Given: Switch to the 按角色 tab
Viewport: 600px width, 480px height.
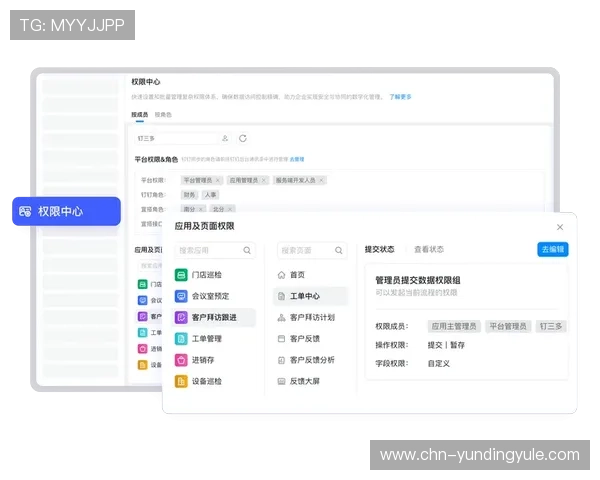Looking at the screenshot, I should [x=163, y=114].
